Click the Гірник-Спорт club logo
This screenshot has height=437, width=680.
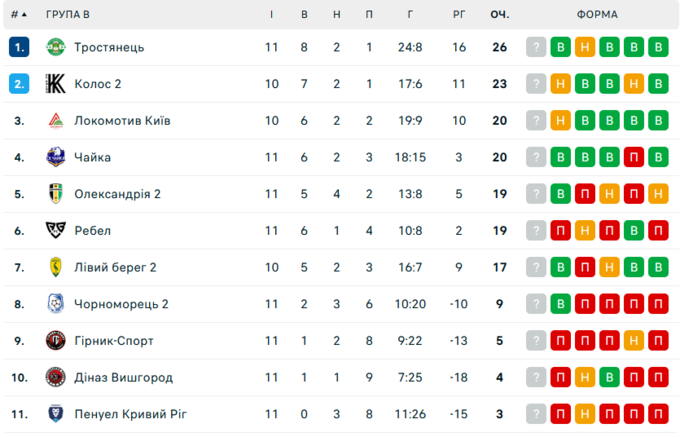pyautogui.click(x=55, y=341)
